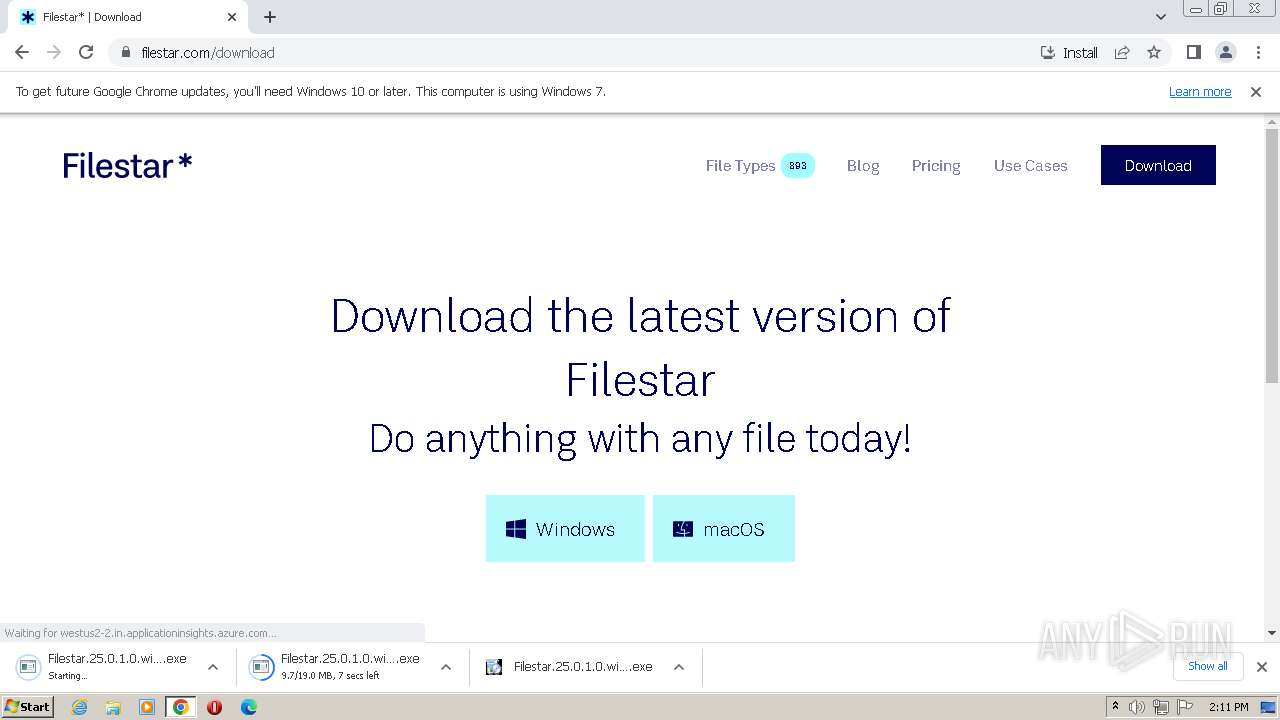
Task: Close the downloads shelf
Action: tap(1262, 667)
